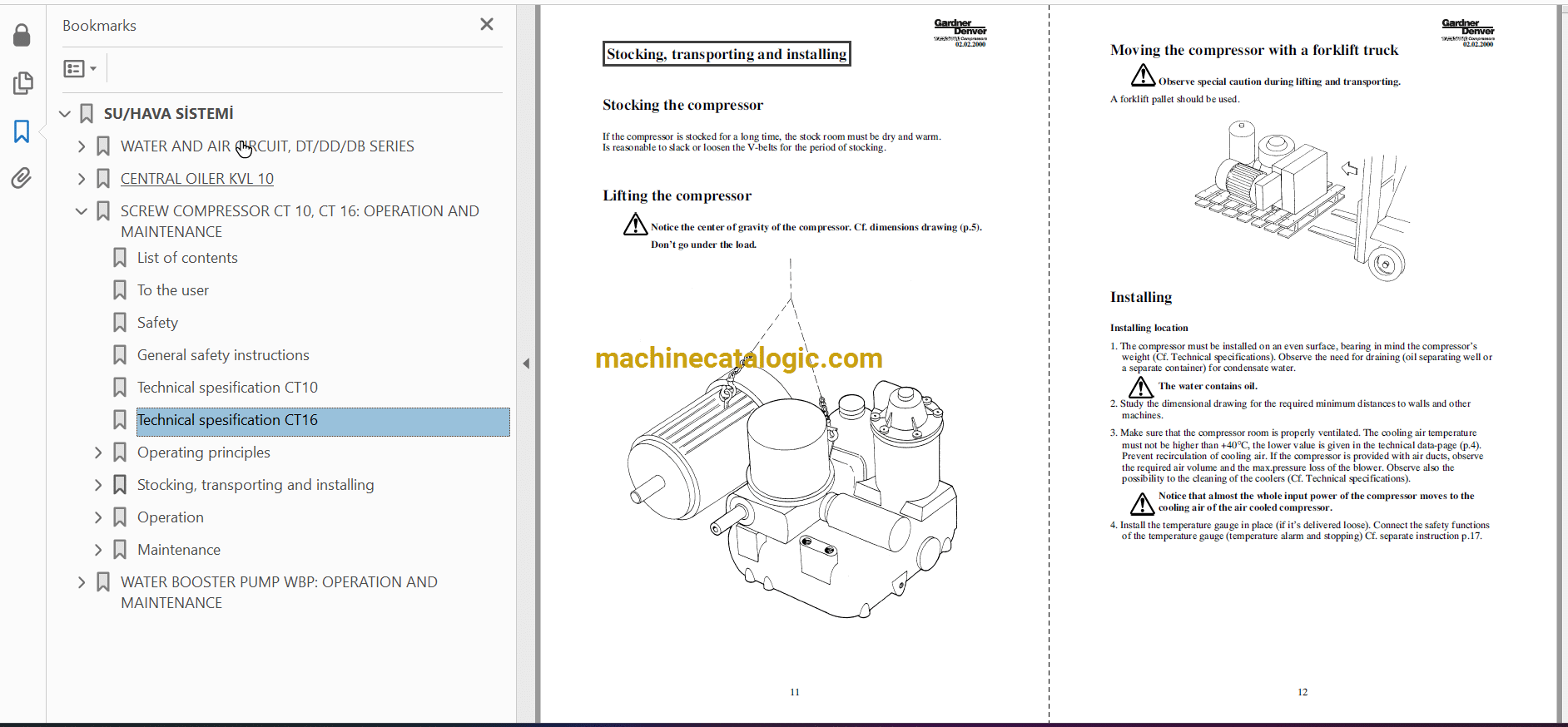Click bookmark icon beside WATER BOOSTER PUMP WBP
Viewport: 1568px width, 727px height.
point(103,582)
